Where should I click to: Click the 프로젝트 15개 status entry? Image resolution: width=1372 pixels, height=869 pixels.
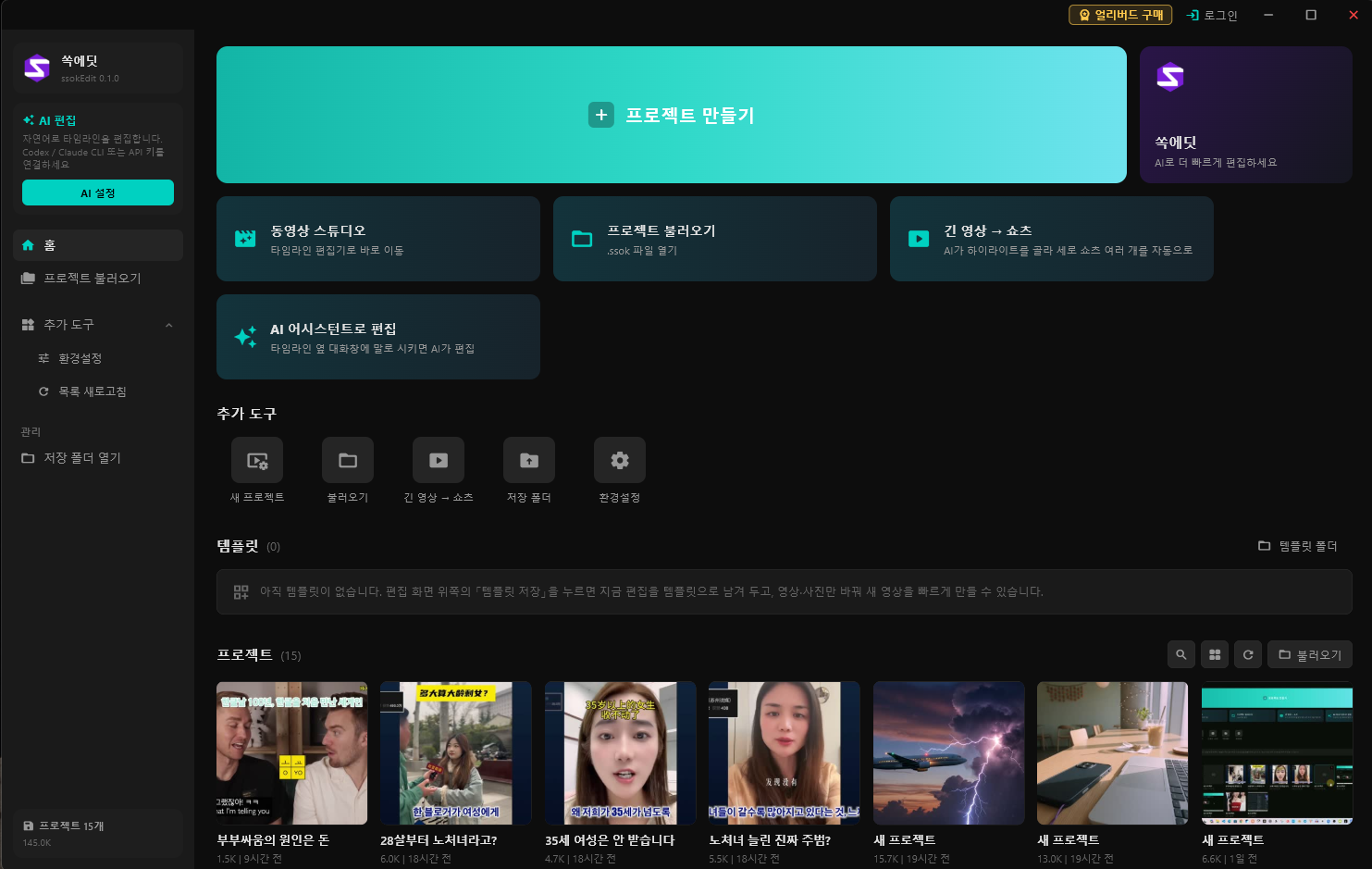pyautogui.click(x=98, y=833)
